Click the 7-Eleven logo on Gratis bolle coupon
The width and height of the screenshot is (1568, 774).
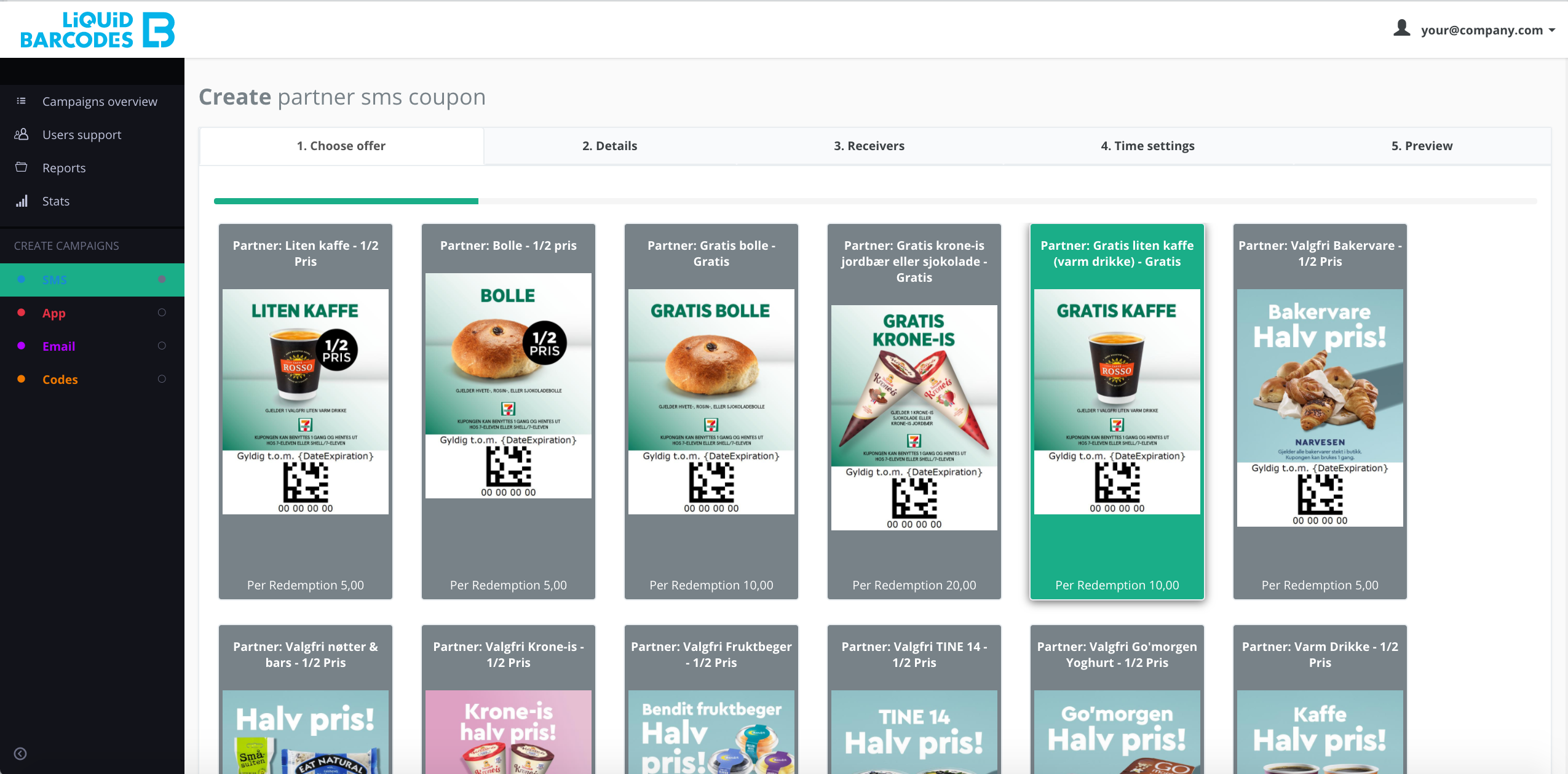(x=711, y=425)
